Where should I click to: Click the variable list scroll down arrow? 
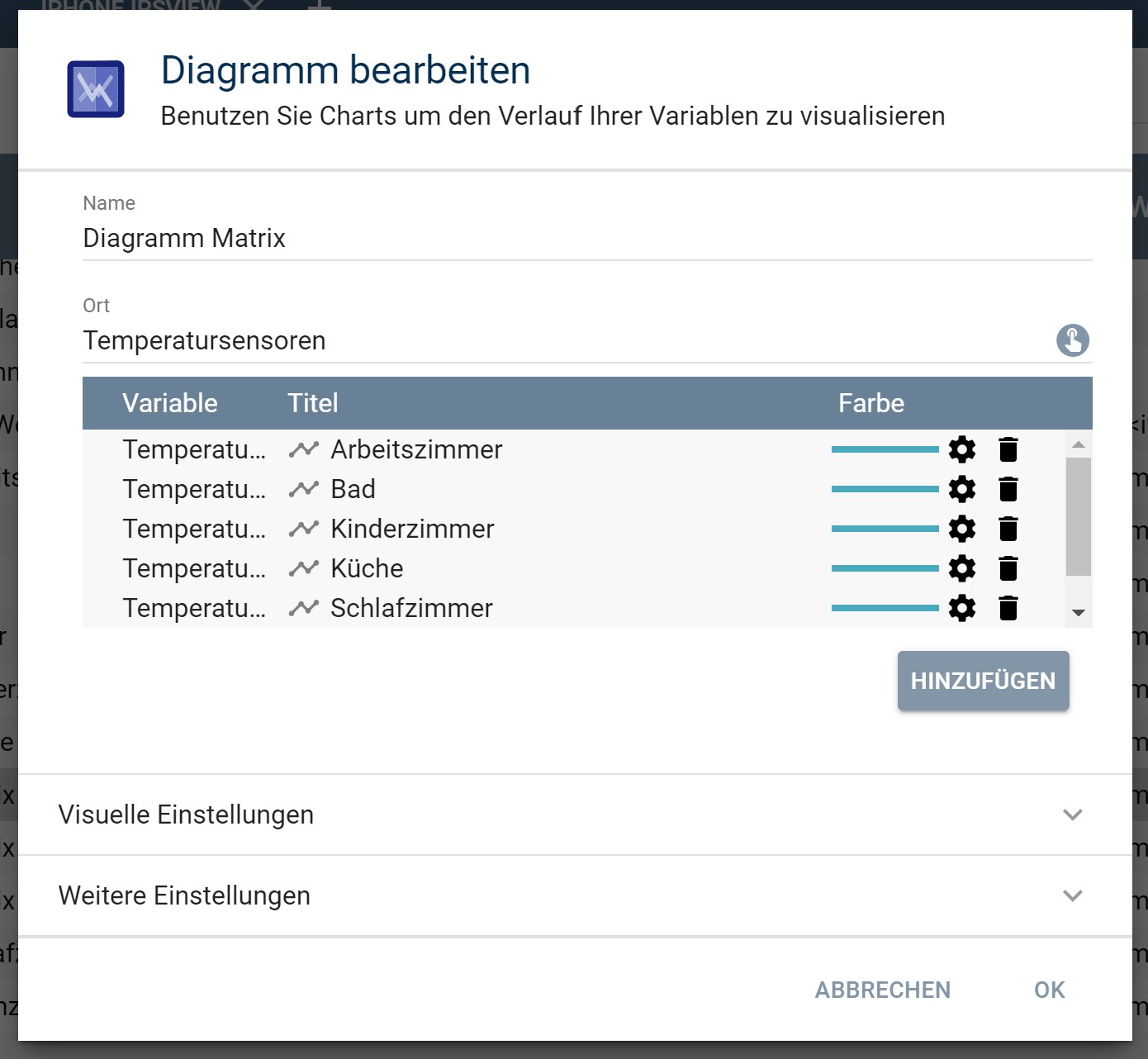(1078, 612)
